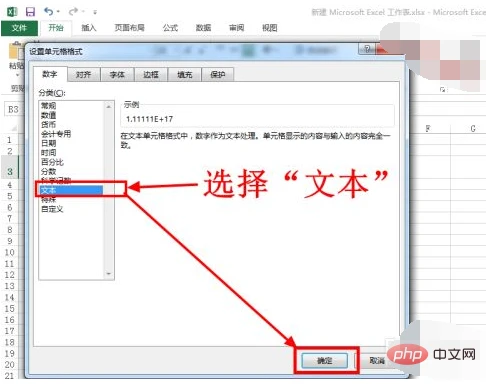Click the category list scroll down arrow
The height and width of the screenshot is (387, 486).
click(x=109, y=274)
